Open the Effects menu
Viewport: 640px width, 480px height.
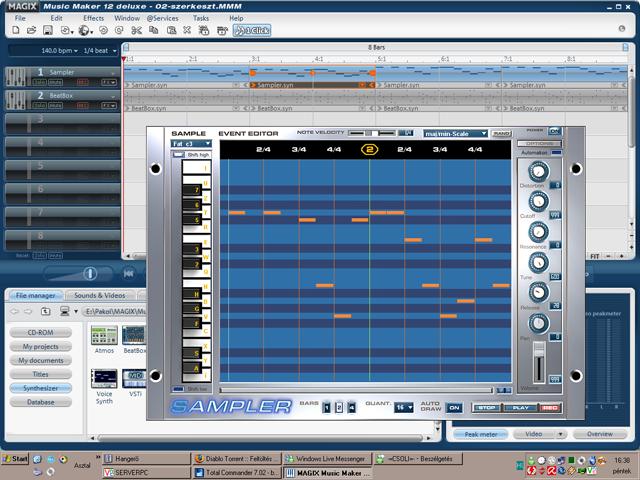(93, 18)
